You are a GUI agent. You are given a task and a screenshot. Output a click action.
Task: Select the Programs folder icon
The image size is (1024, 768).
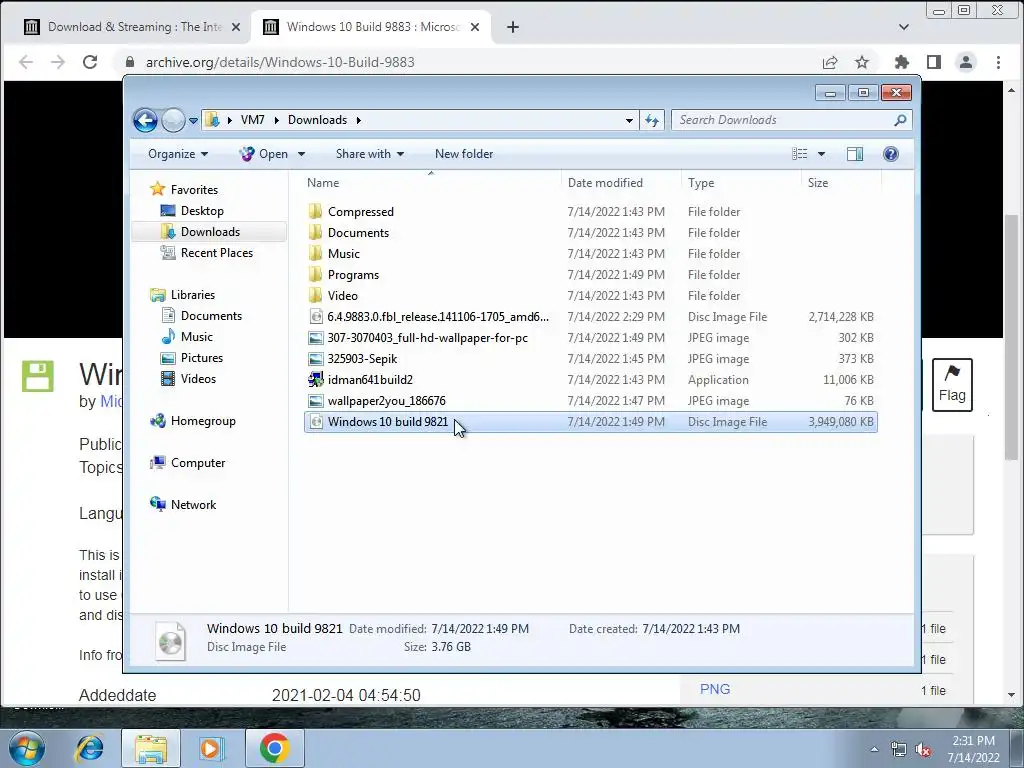[x=315, y=274]
